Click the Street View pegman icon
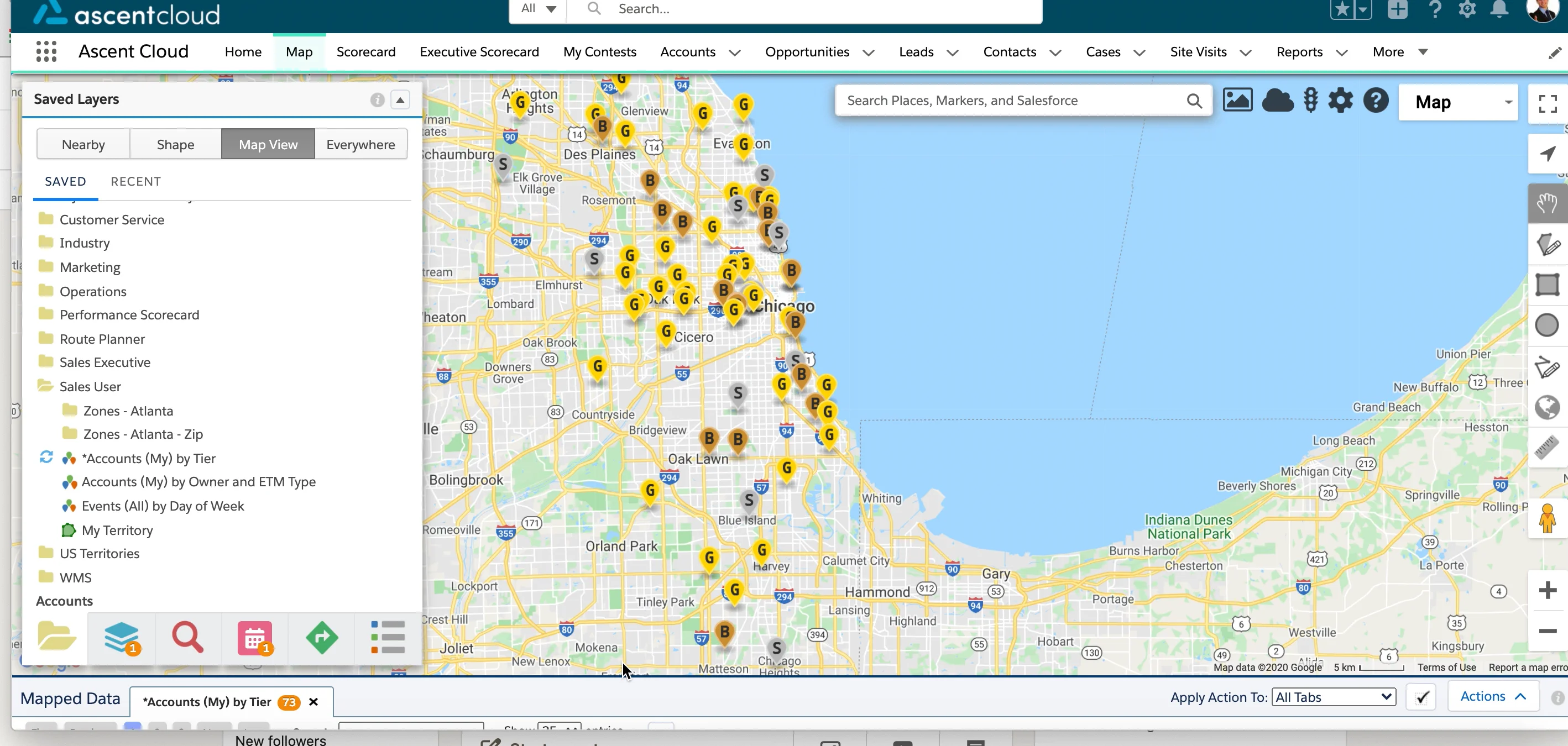1568x746 pixels. tap(1548, 518)
